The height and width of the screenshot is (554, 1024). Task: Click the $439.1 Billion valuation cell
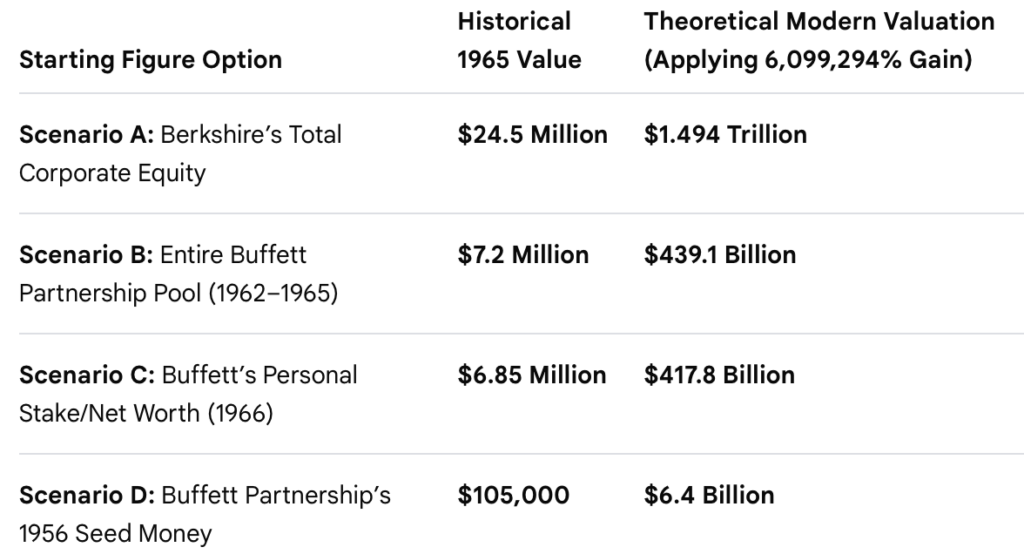coord(720,255)
